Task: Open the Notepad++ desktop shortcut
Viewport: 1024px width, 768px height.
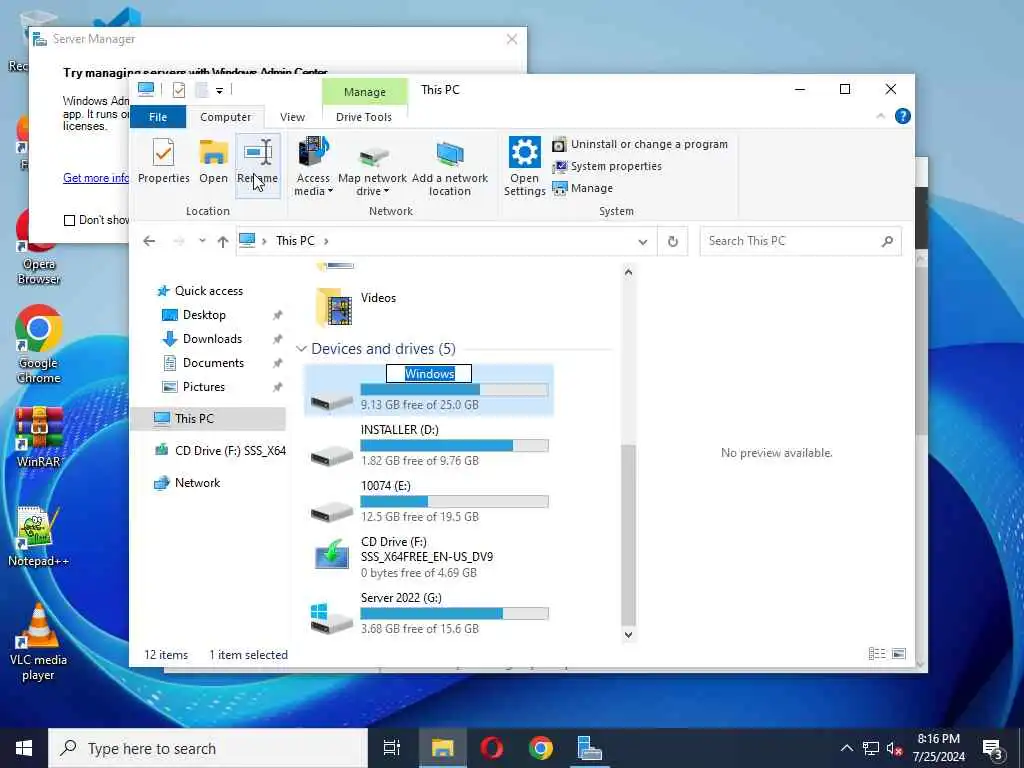Action: (x=39, y=536)
